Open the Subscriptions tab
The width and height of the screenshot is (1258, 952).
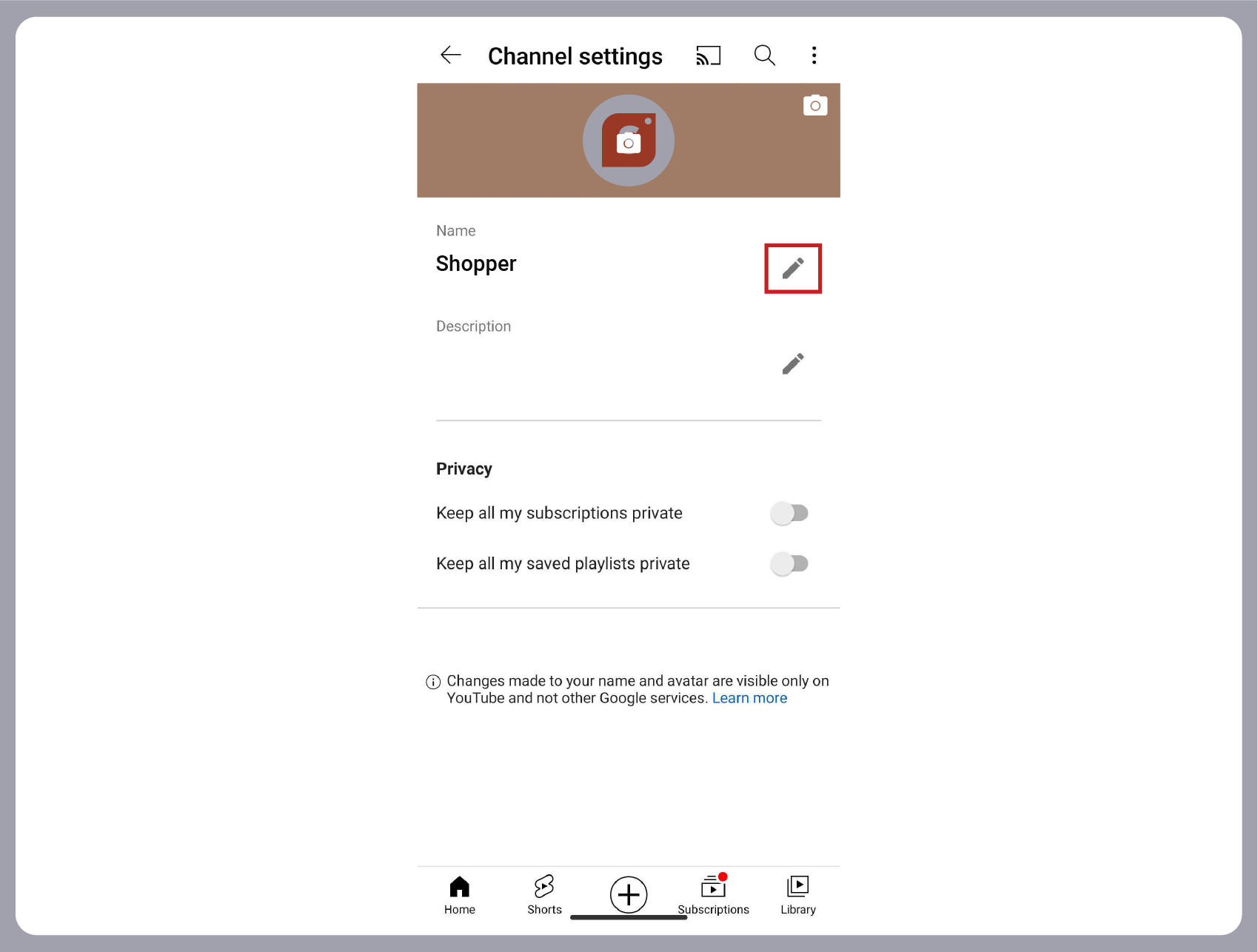[x=713, y=895]
